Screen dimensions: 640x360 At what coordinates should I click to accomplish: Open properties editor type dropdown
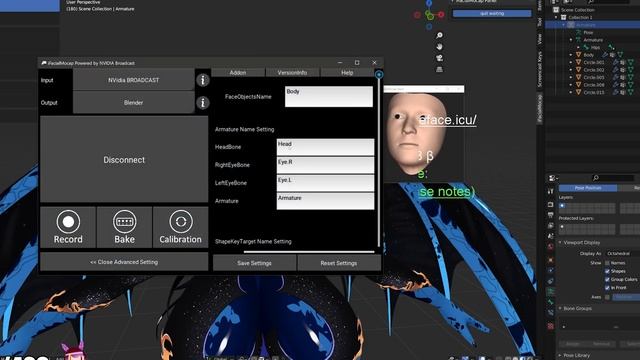coord(553,178)
